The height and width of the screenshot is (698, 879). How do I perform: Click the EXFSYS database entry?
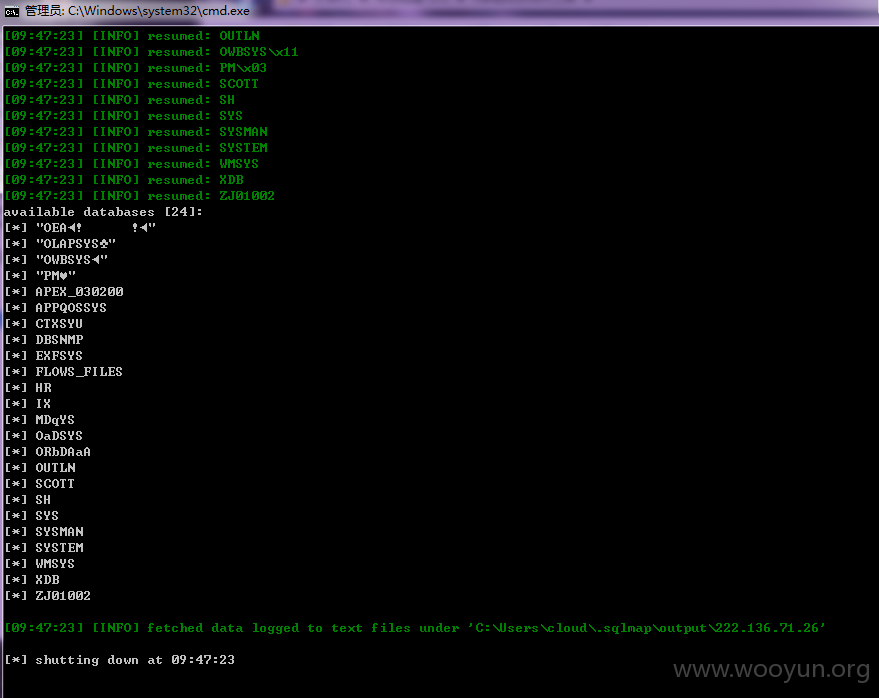coord(44,356)
